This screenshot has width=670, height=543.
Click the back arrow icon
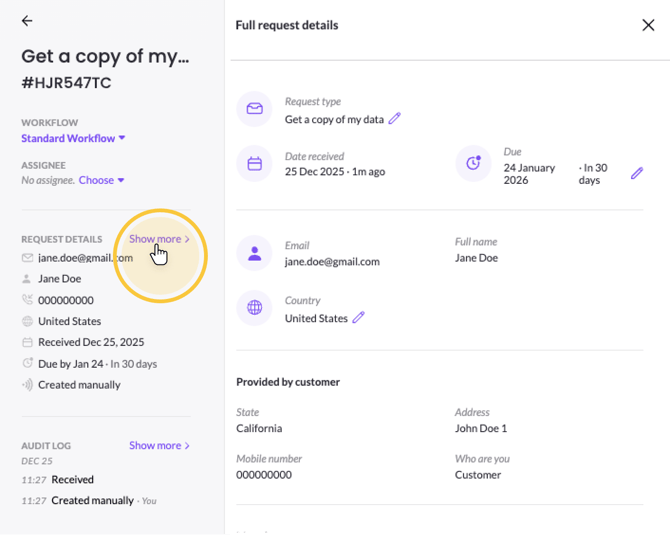coord(27,21)
